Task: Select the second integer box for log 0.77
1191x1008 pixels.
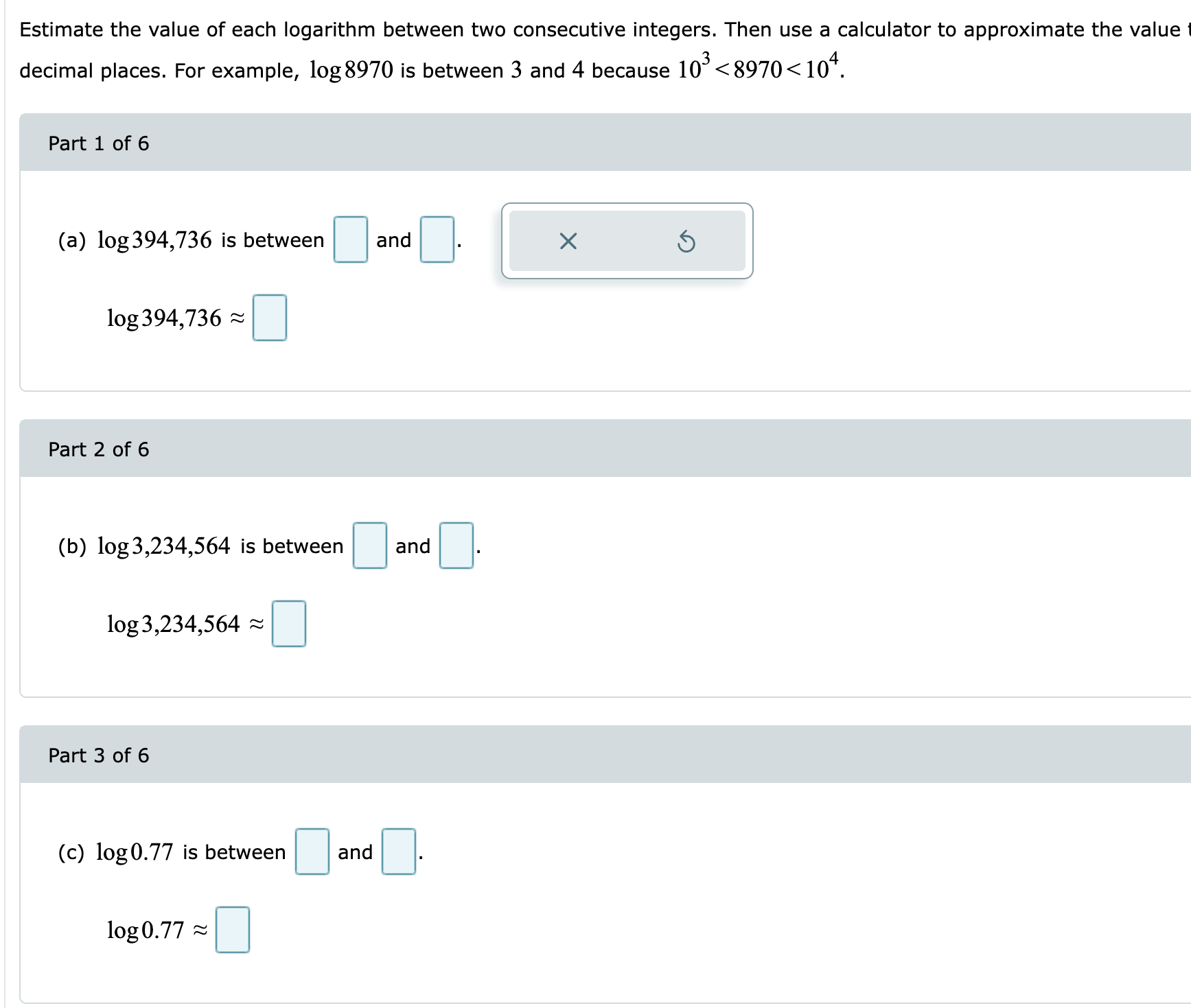Action: [397, 852]
